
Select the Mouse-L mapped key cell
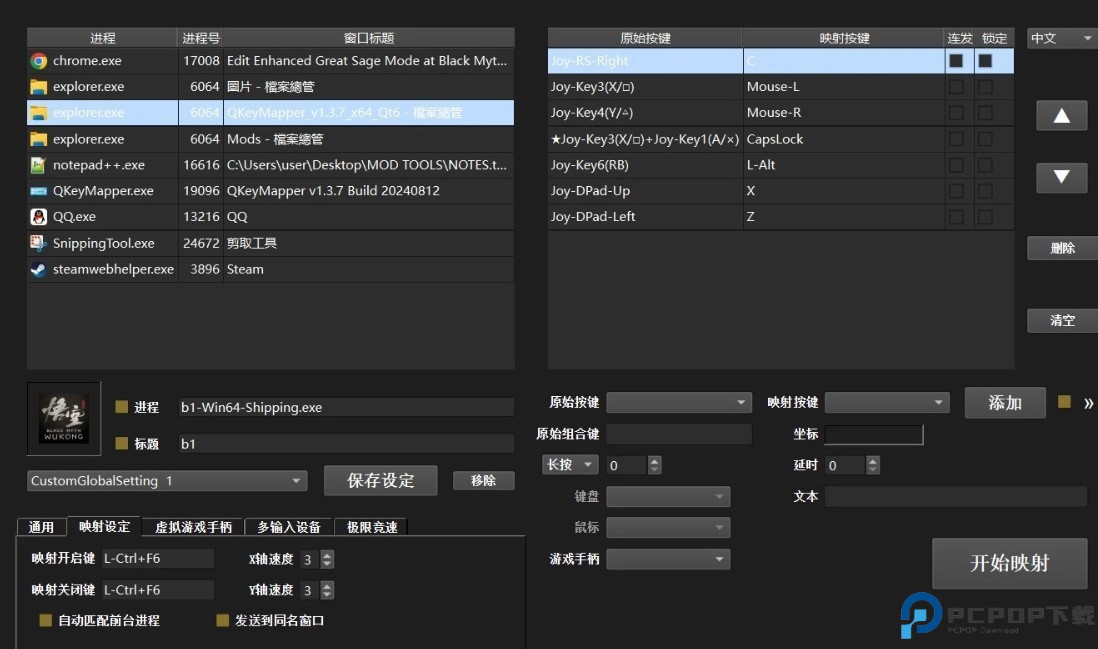[843, 87]
